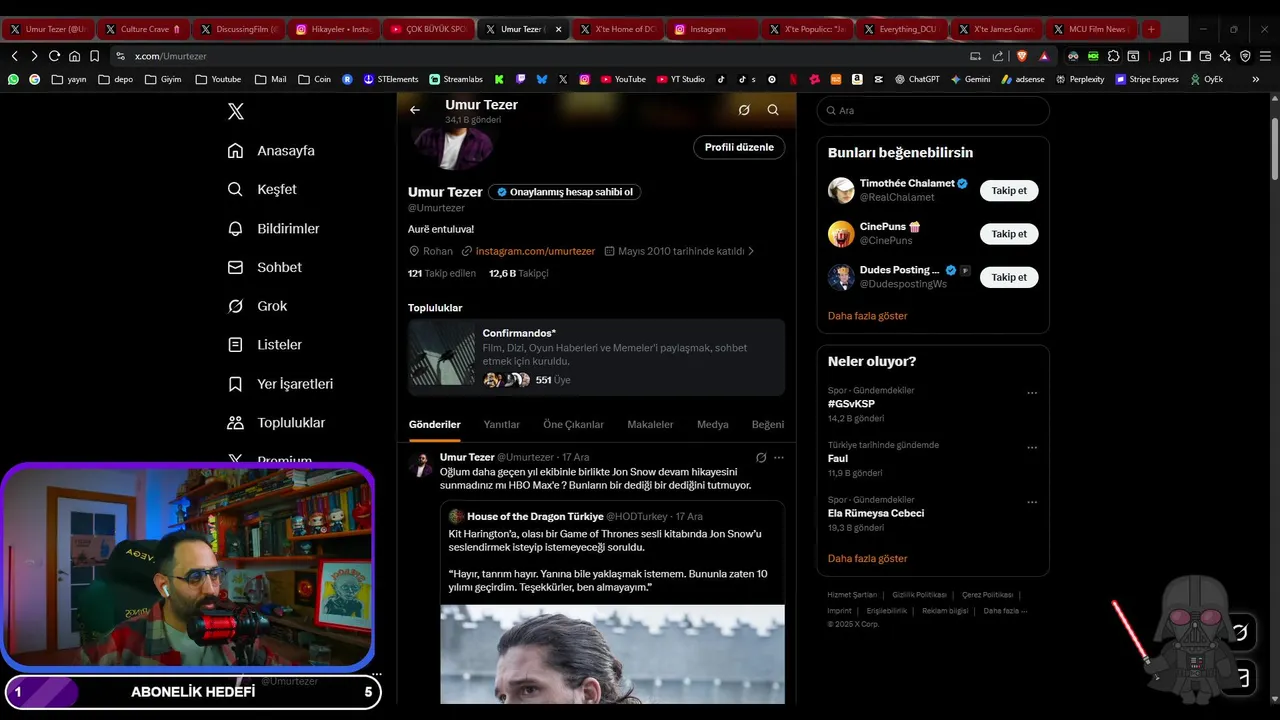Click share icon in address bar
Screen dimensions: 1280x720
pos(998,56)
